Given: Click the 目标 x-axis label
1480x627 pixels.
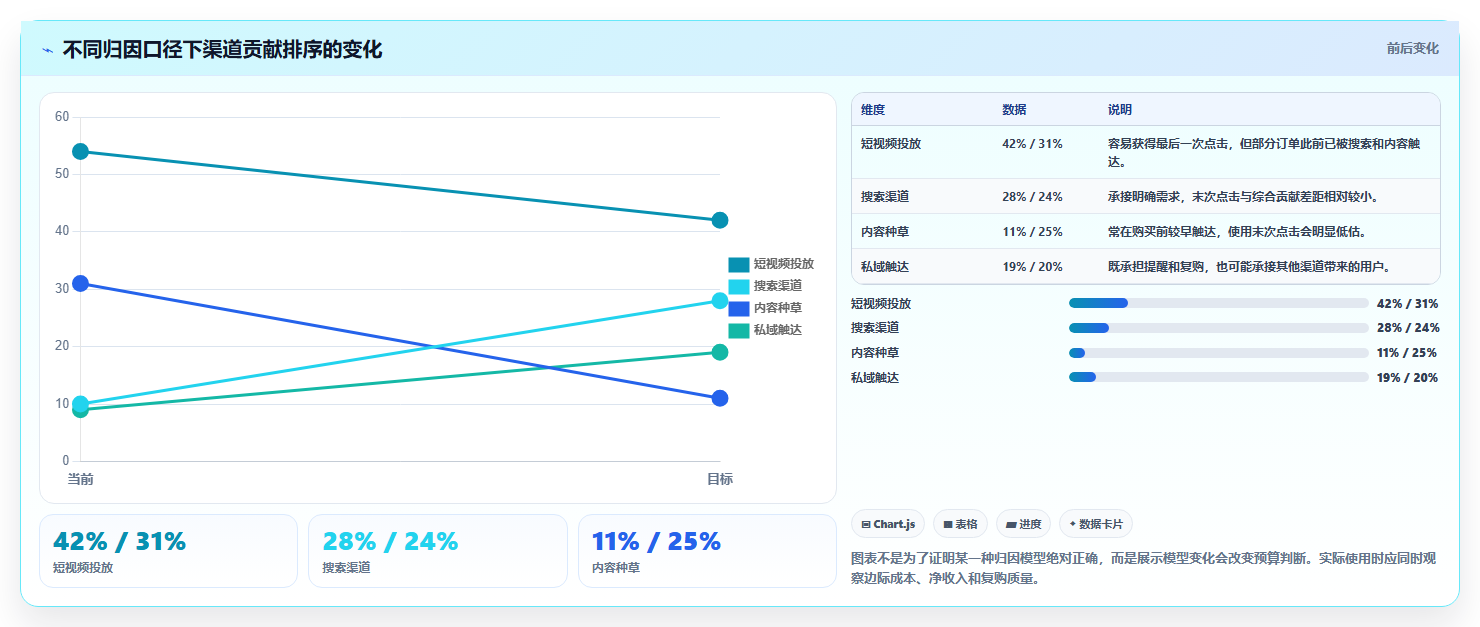Looking at the screenshot, I should pos(720,479).
